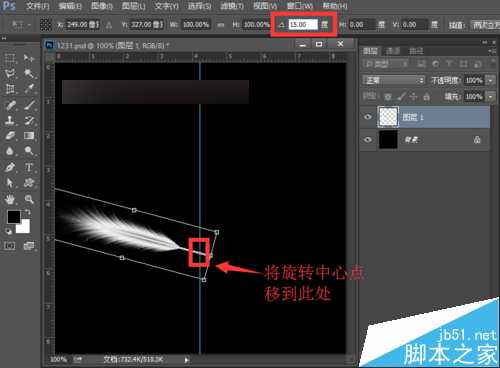The height and width of the screenshot is (368, 500).
Task: Select the Move tool
Action: point(29,58)
